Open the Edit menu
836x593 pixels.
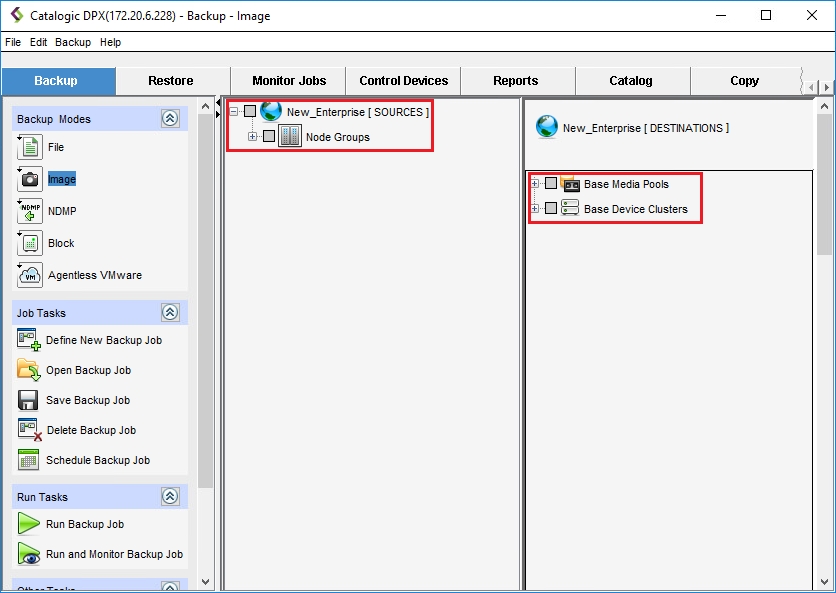38,43
